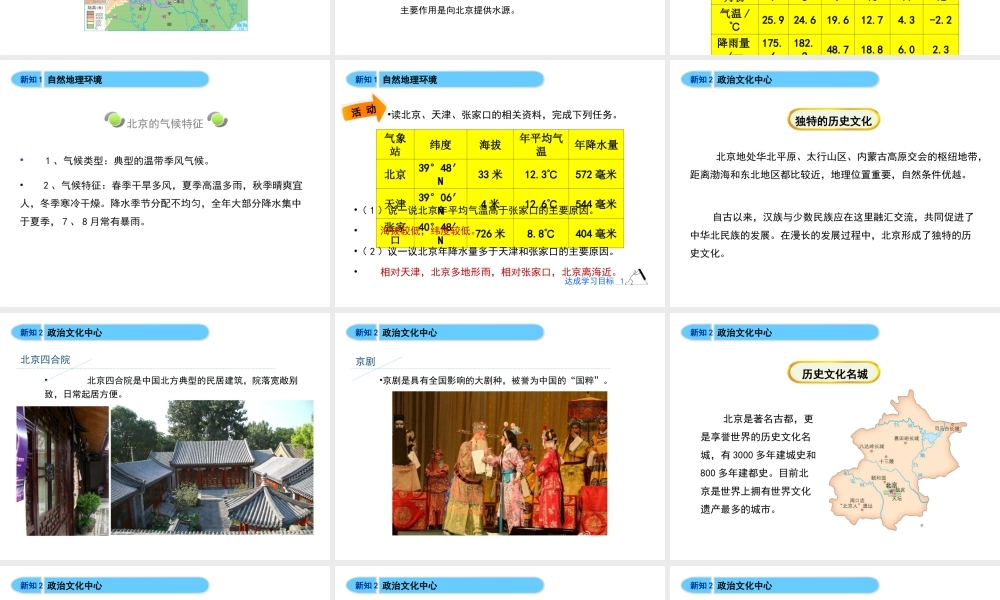The image size is (1000, 600).
Task: Click the 404 毫米 table cell
Action: coord(596,233)
